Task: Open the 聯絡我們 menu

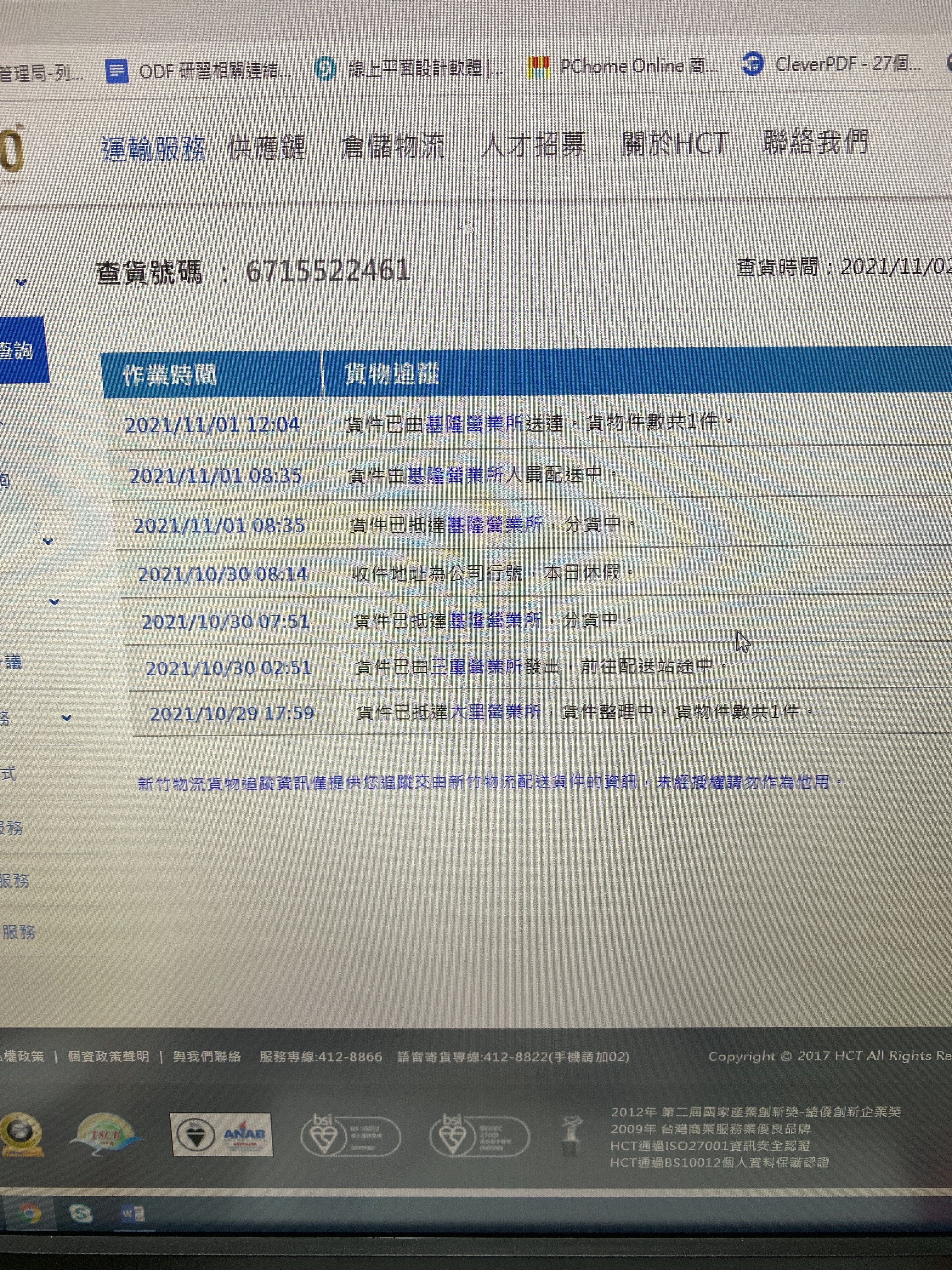Action: tap(815, 141)
